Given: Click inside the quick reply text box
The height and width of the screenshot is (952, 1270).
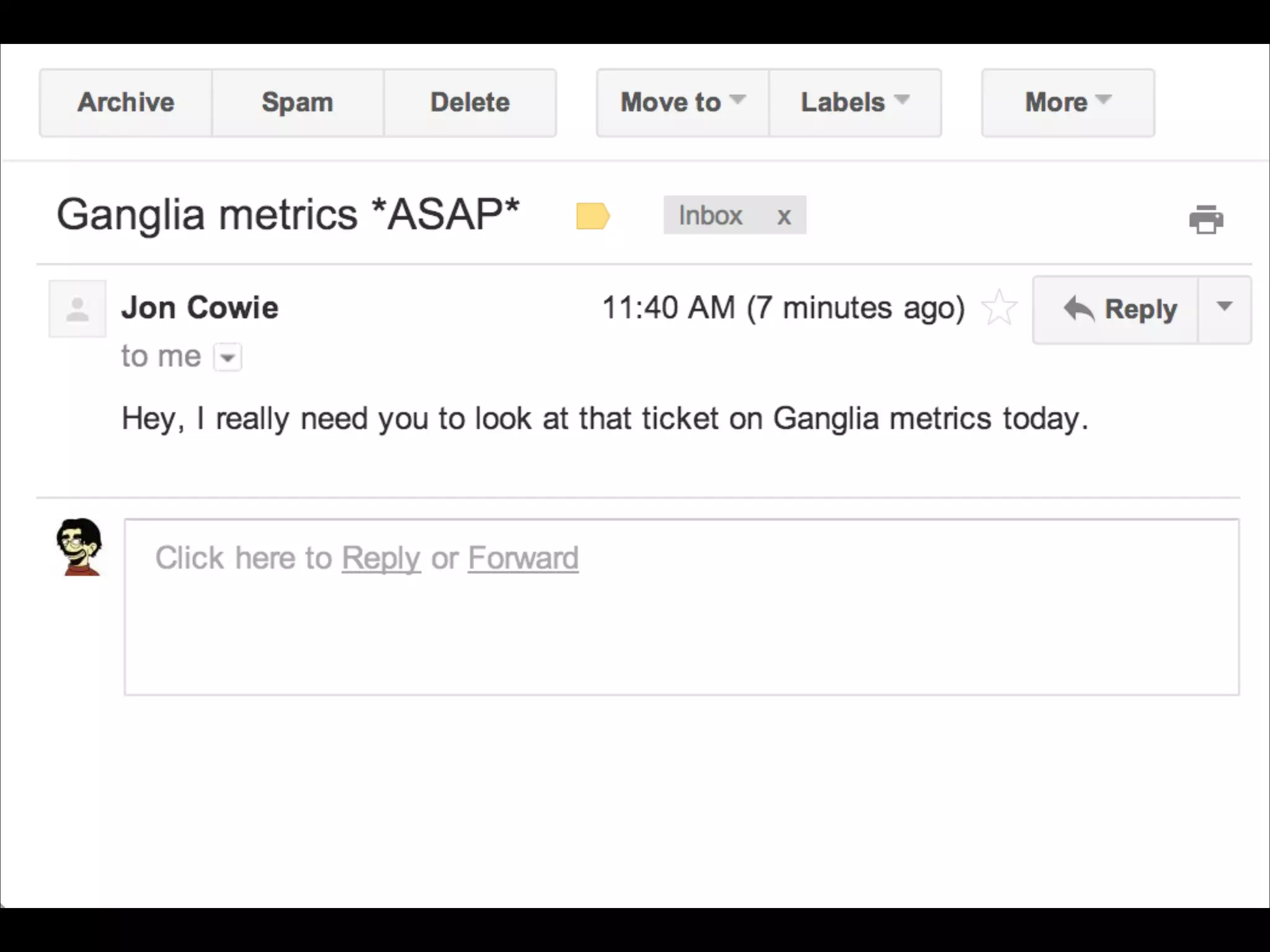Looking at the screenshot, I should coord(682,632).
